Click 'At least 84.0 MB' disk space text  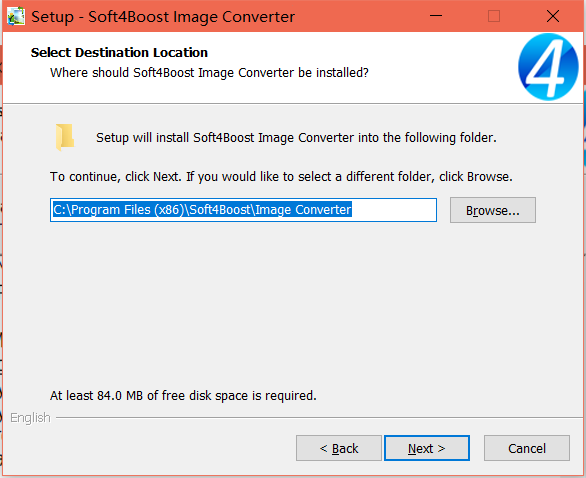pyautogui.click(x=183, y=395)
